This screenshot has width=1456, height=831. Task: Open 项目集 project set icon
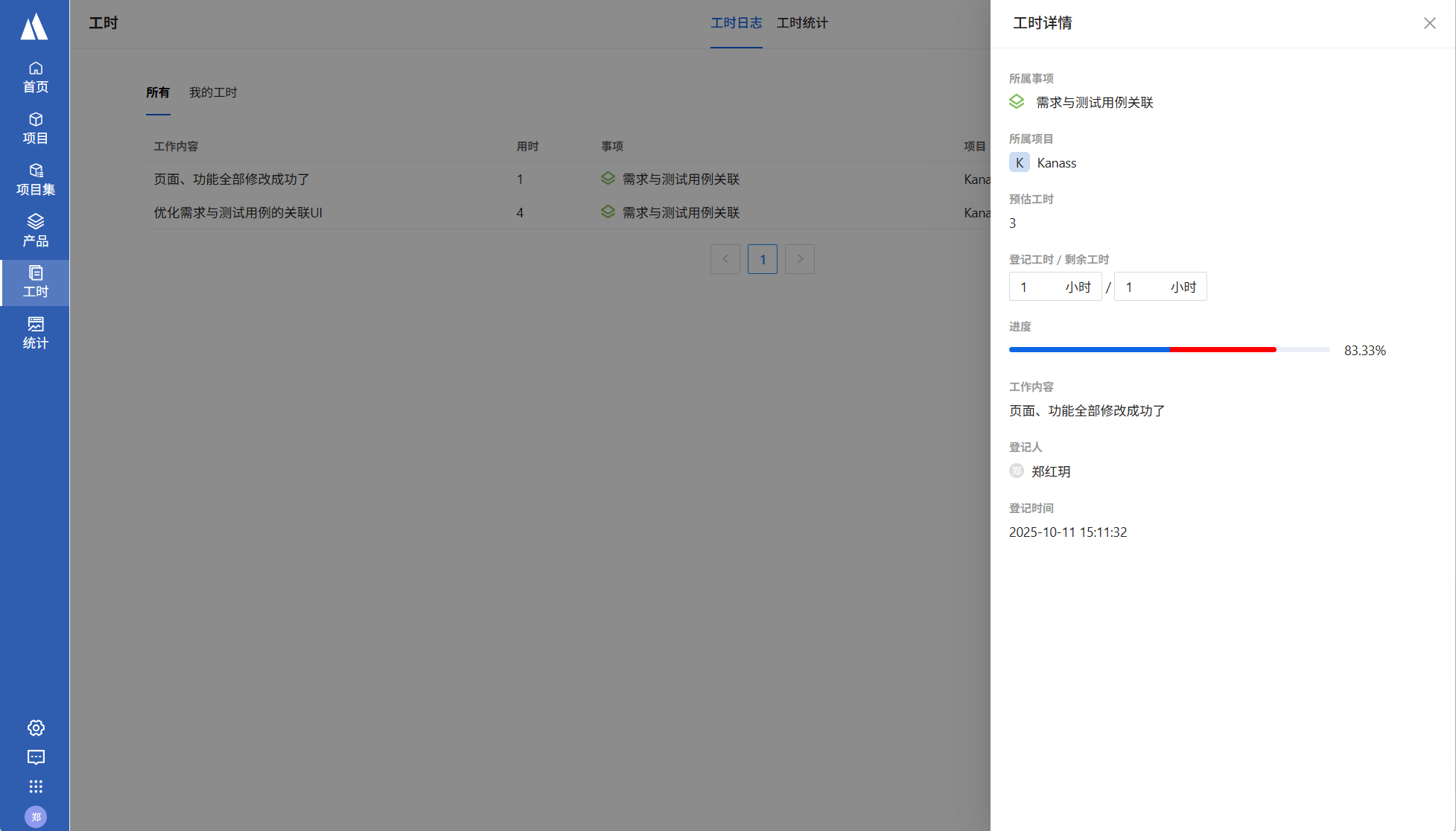point(35,179)
